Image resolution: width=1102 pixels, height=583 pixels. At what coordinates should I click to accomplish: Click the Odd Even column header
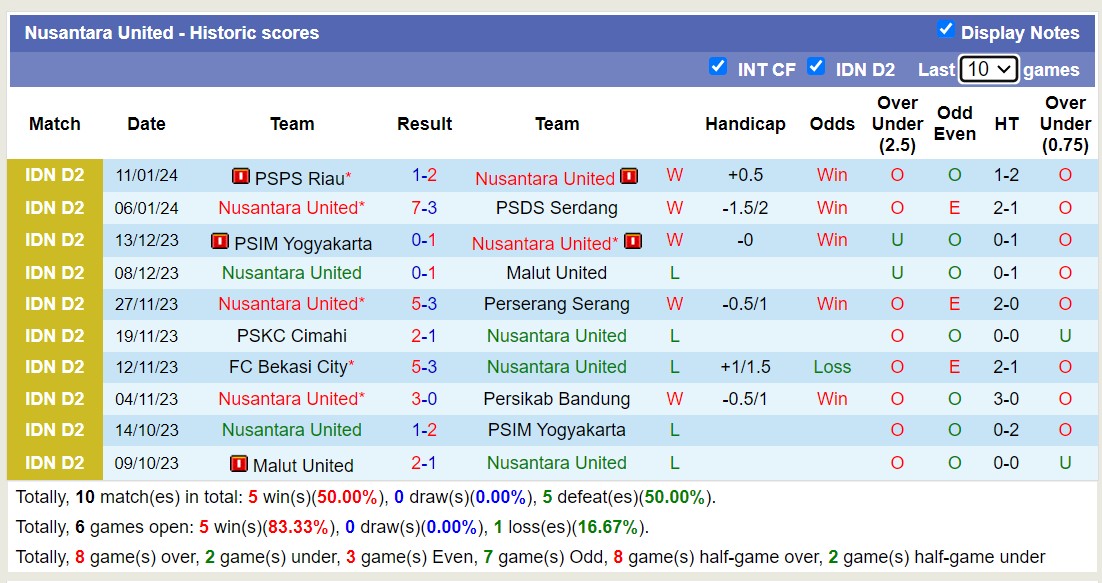pyautogui.click(x=955, y=124)
